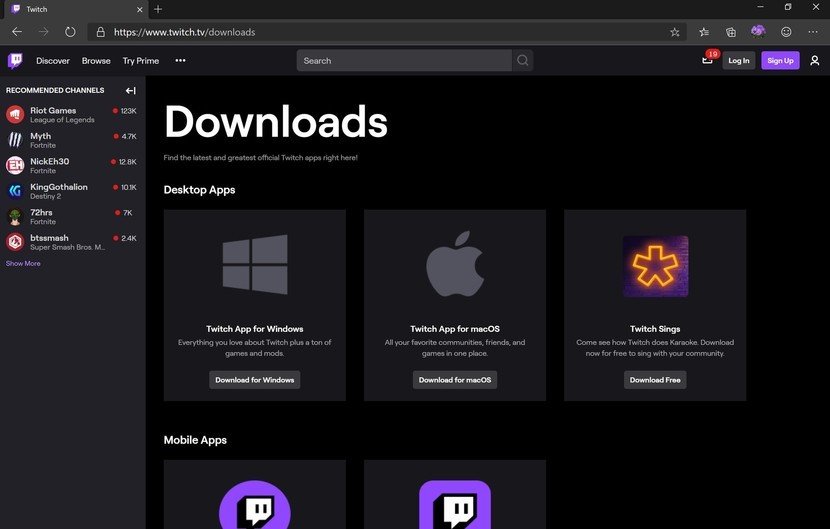The height and width of the screenshot is (529, 830).
Task: Click the purple Sign Up button
Action: (x=780, y=61)
